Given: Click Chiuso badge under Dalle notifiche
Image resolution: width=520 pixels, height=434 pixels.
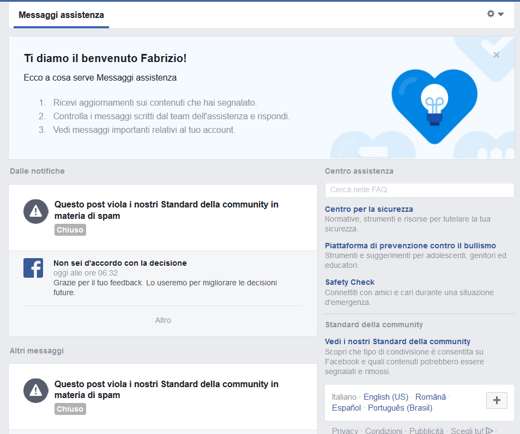Looking at the screenshot, I should 70,230.
